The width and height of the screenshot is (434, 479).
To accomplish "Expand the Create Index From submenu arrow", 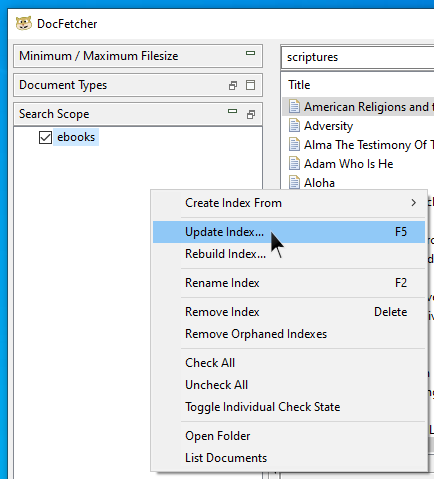I will 414,203.
